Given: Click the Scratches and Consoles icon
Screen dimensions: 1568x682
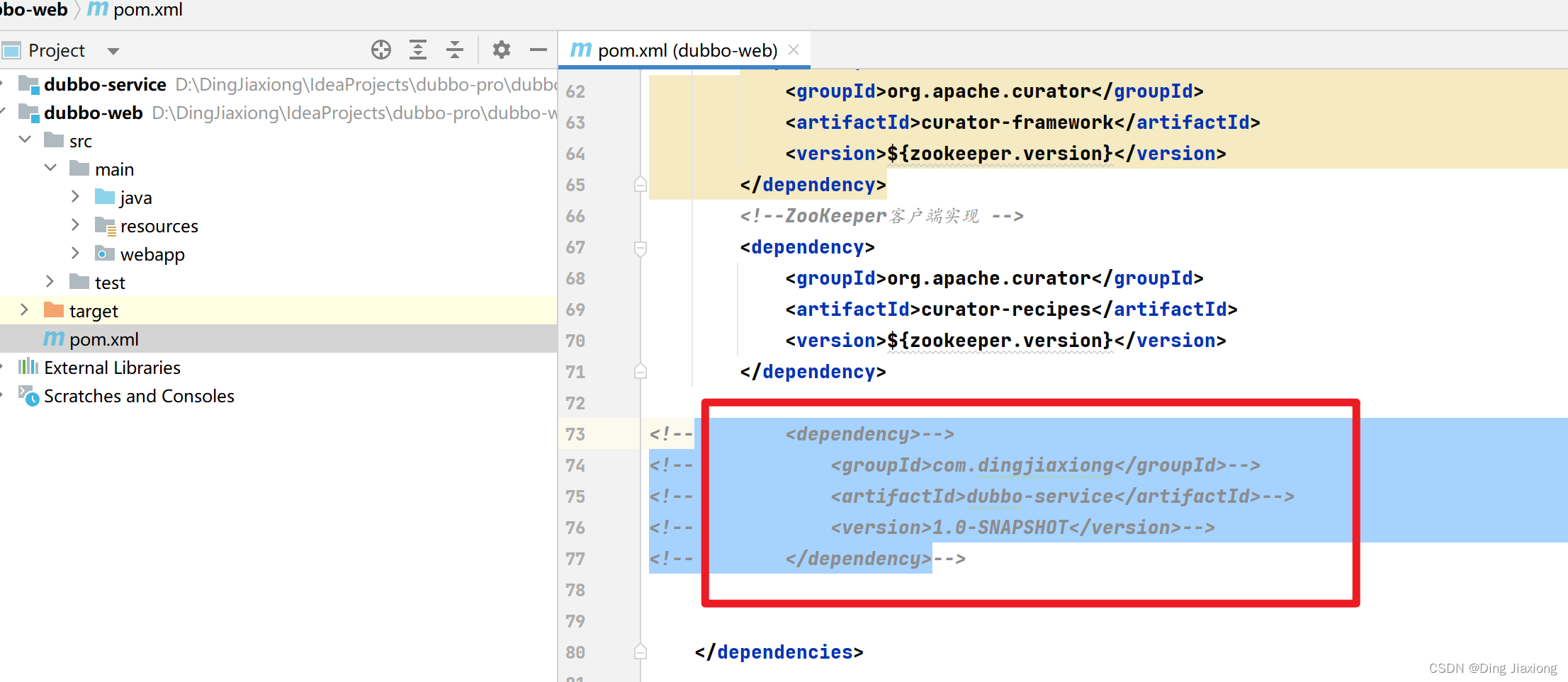Looking at the screenshot, I should (x=28, y=395).
